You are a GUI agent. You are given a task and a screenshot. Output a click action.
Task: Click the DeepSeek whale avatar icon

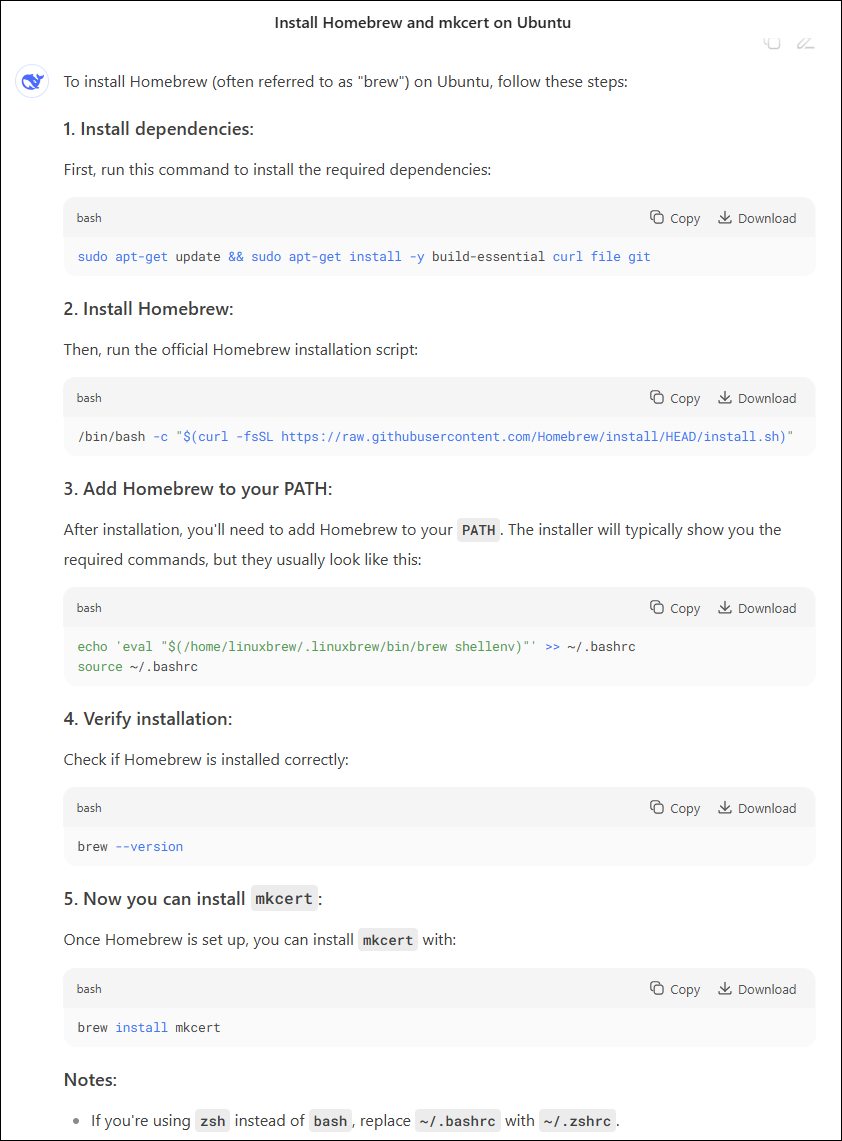pos(32,82)
